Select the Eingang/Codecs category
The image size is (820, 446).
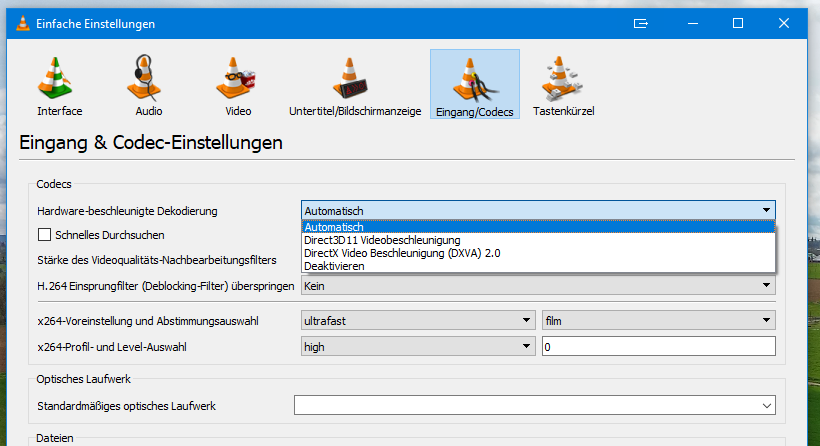[475, 85]
